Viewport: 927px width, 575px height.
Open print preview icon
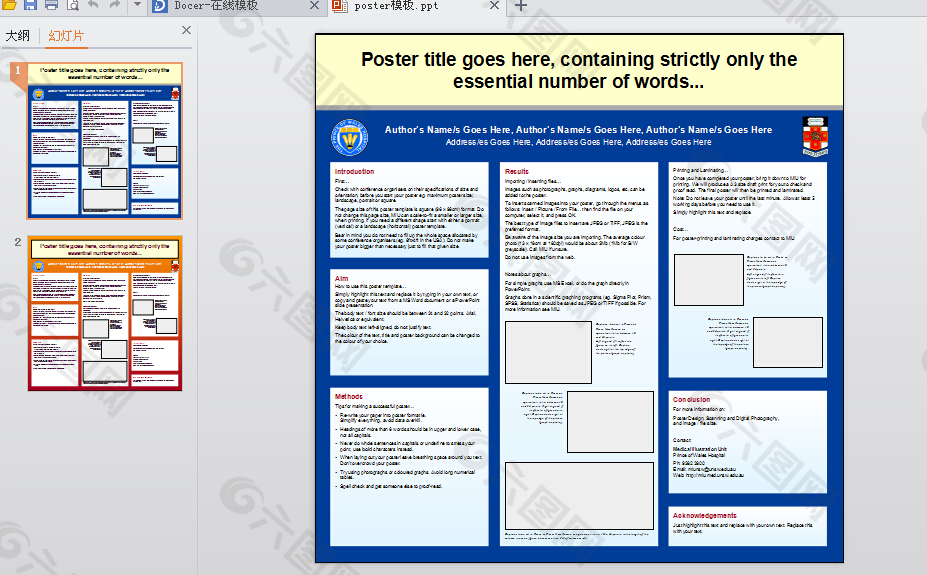[73, 5]
